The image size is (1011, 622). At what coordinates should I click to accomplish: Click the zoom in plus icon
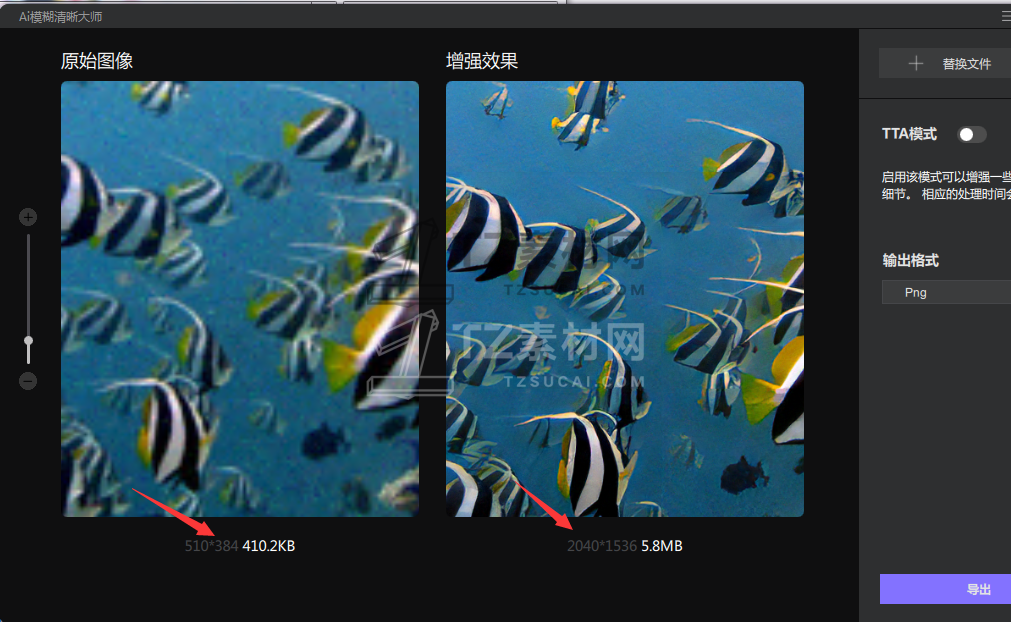coord(28,217)
